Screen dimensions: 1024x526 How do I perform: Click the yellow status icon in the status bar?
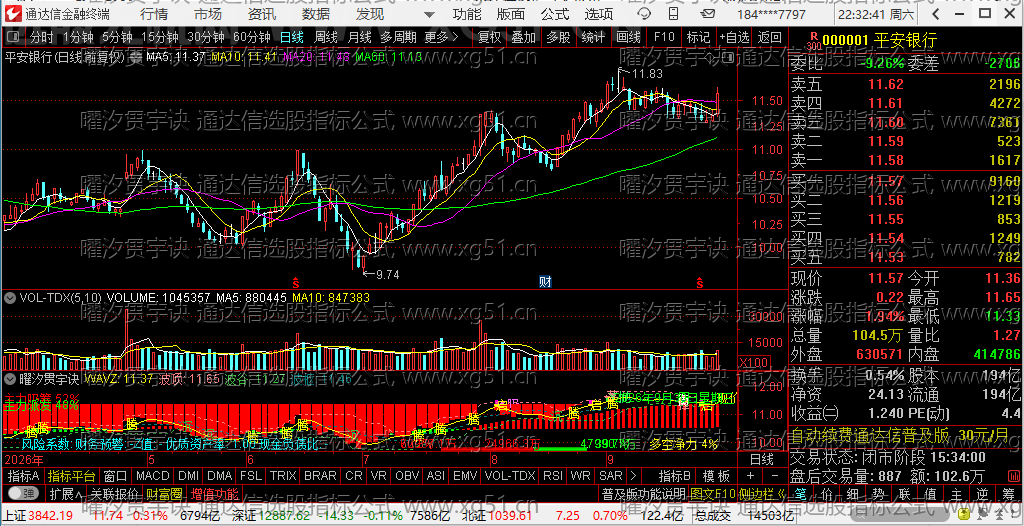(964, 514)
